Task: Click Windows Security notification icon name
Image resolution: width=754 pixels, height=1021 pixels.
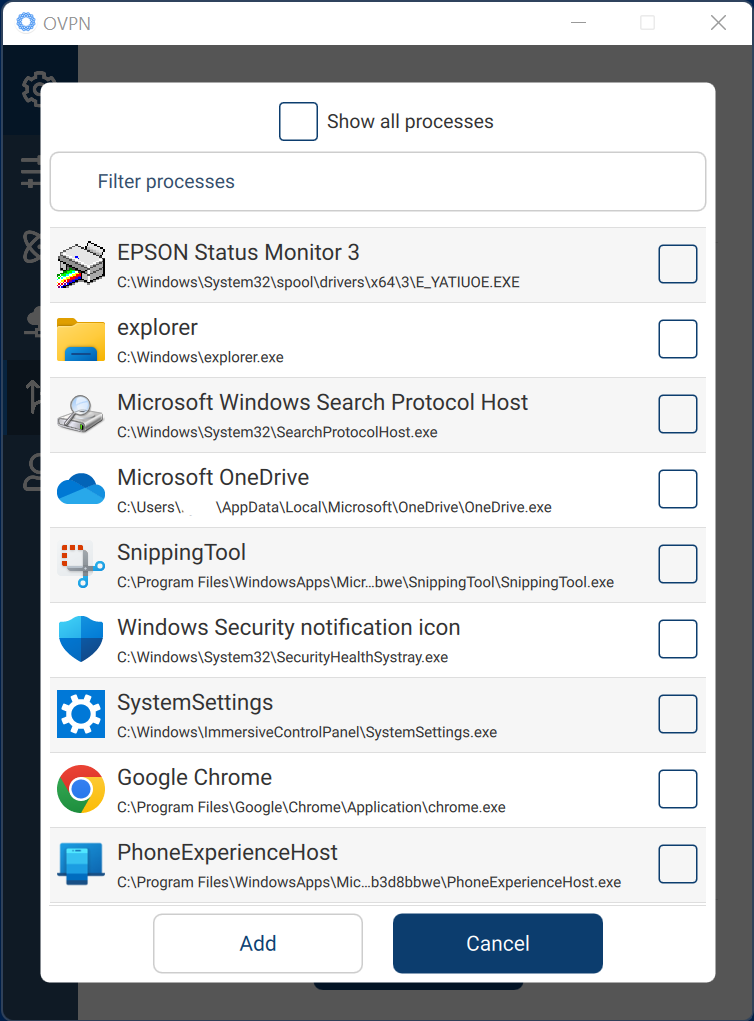Action: click(x=288, y=628)
